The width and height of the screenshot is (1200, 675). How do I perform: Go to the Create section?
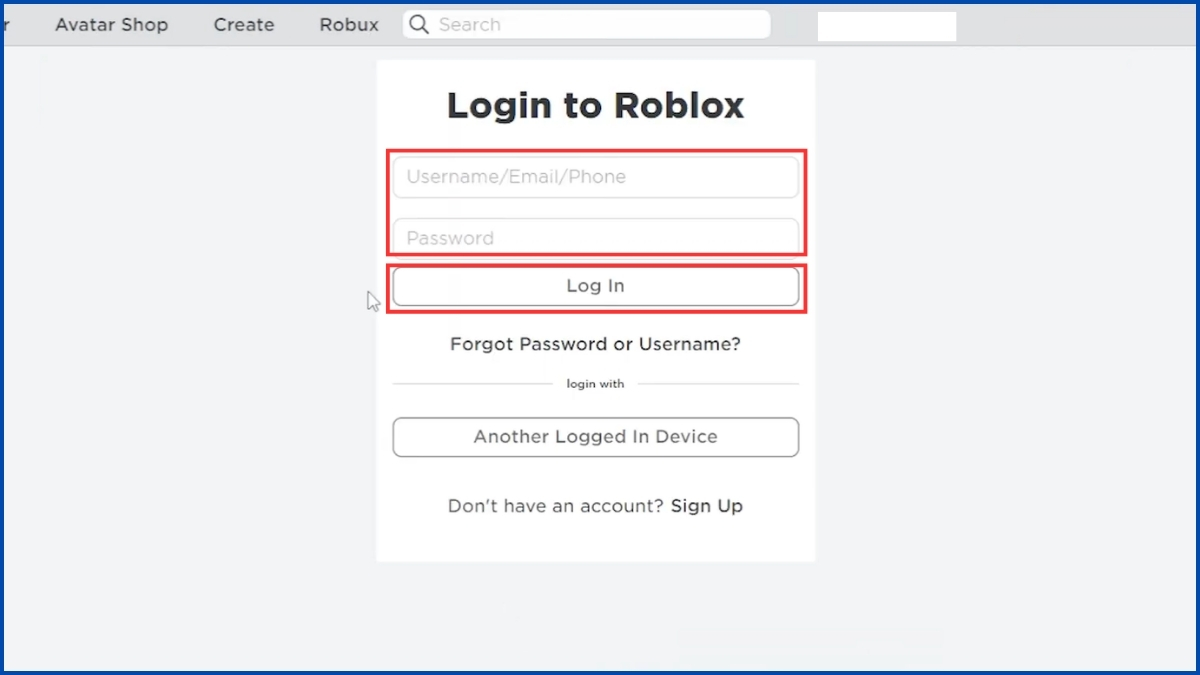[244, 25]
